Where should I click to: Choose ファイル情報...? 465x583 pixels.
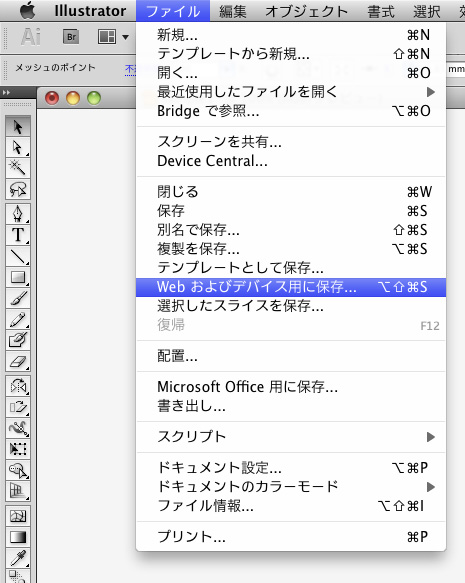291,506
